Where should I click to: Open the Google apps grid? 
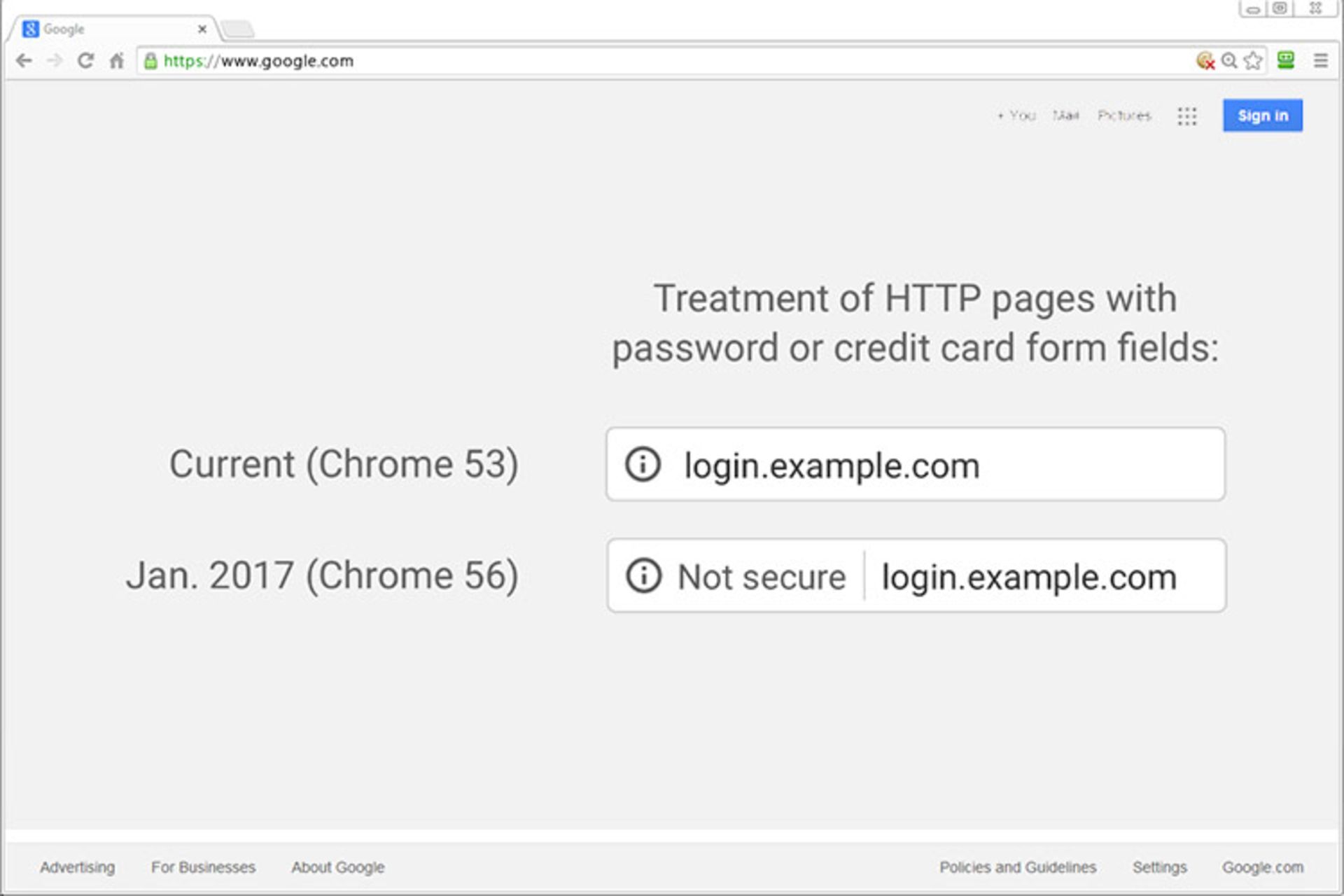pos(1187,116)
